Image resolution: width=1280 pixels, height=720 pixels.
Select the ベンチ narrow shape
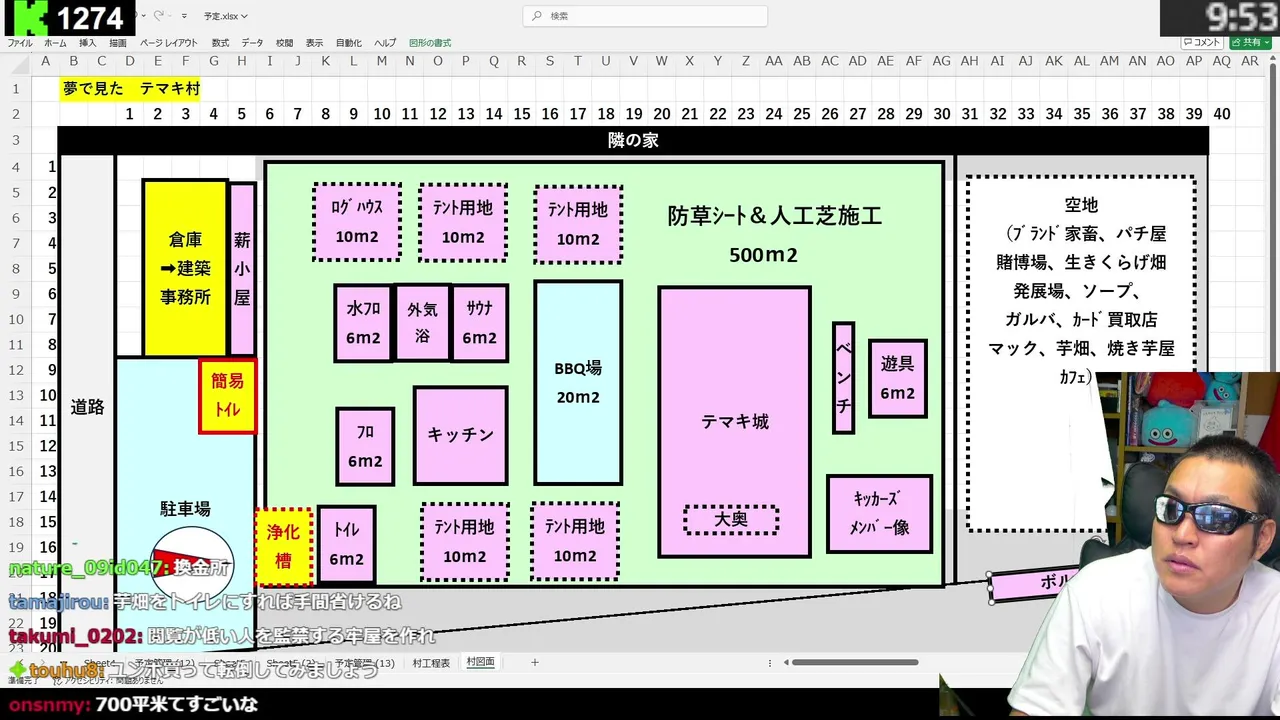click(843, 378)
